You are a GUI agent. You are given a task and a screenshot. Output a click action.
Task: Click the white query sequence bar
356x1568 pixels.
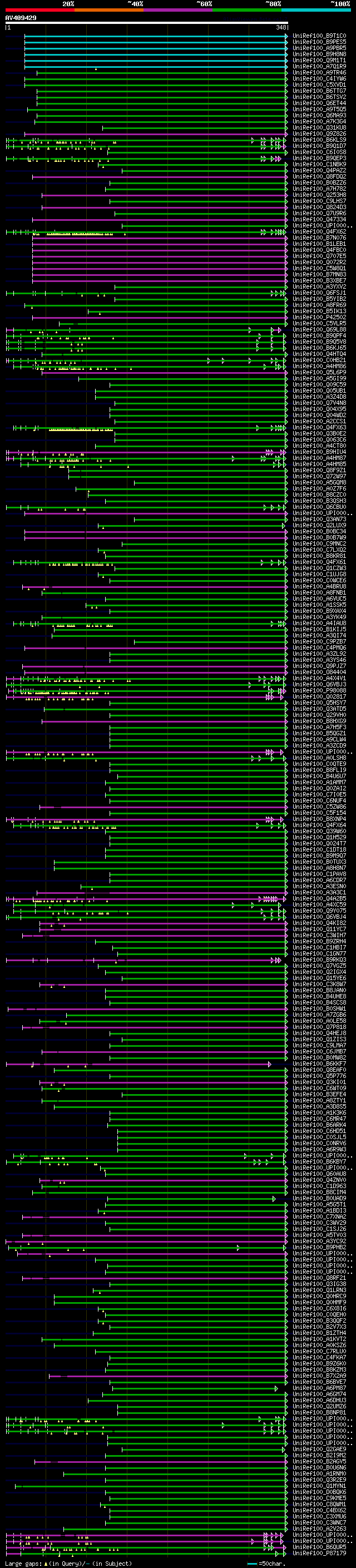pos(147,22)
